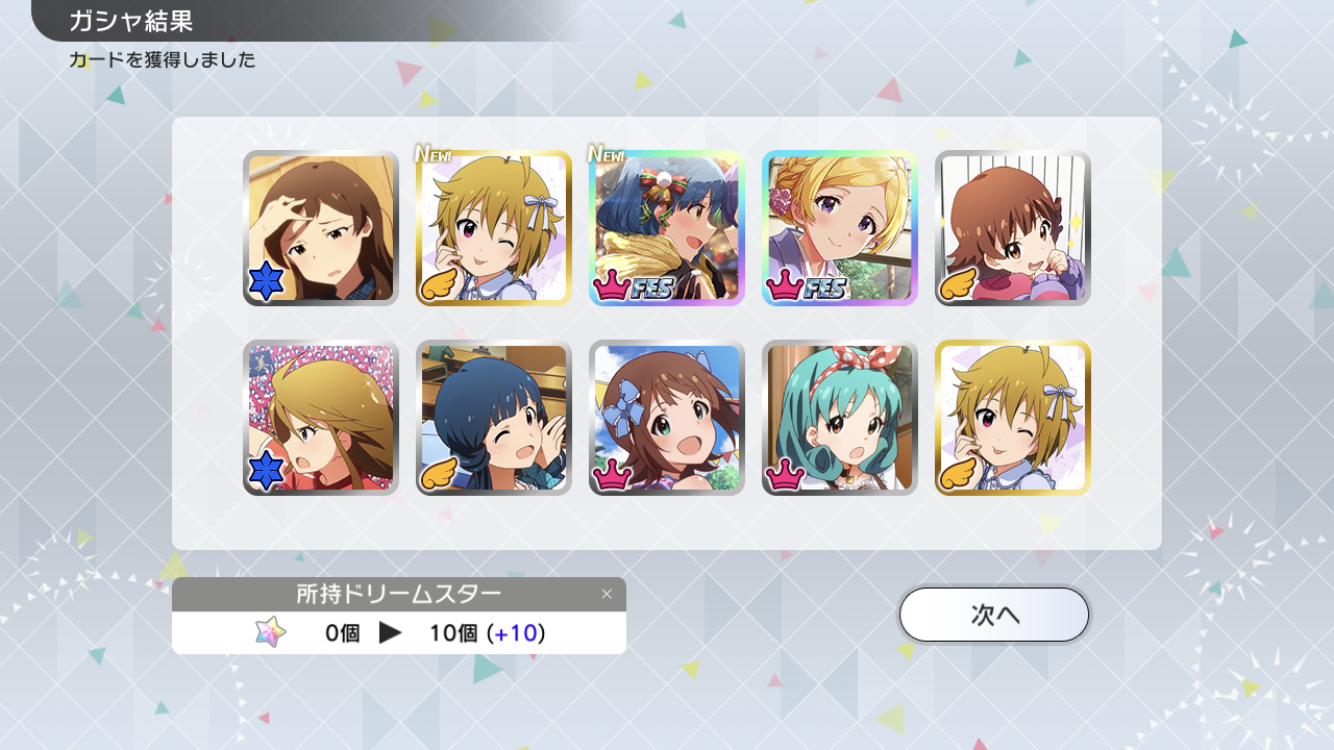Select the long-haired girl with floral background card

(x=321, y=418)
